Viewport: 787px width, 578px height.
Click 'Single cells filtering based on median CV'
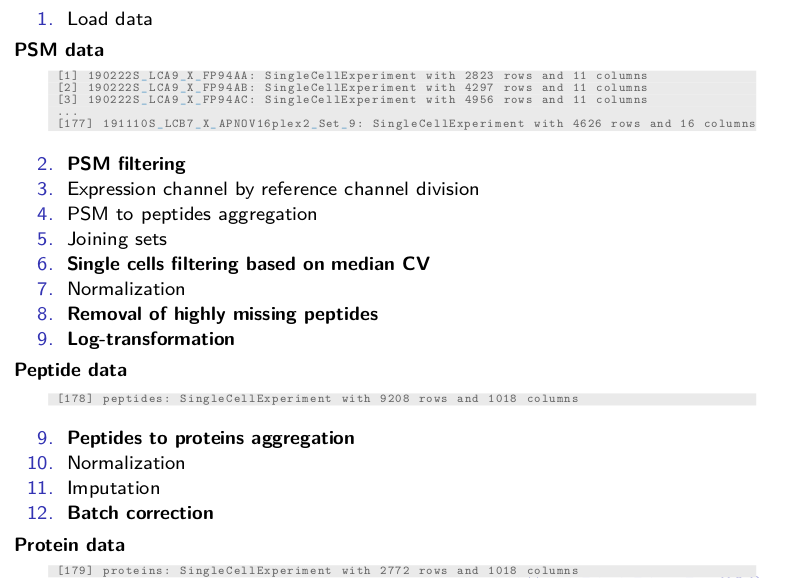(x=248, y=264)
